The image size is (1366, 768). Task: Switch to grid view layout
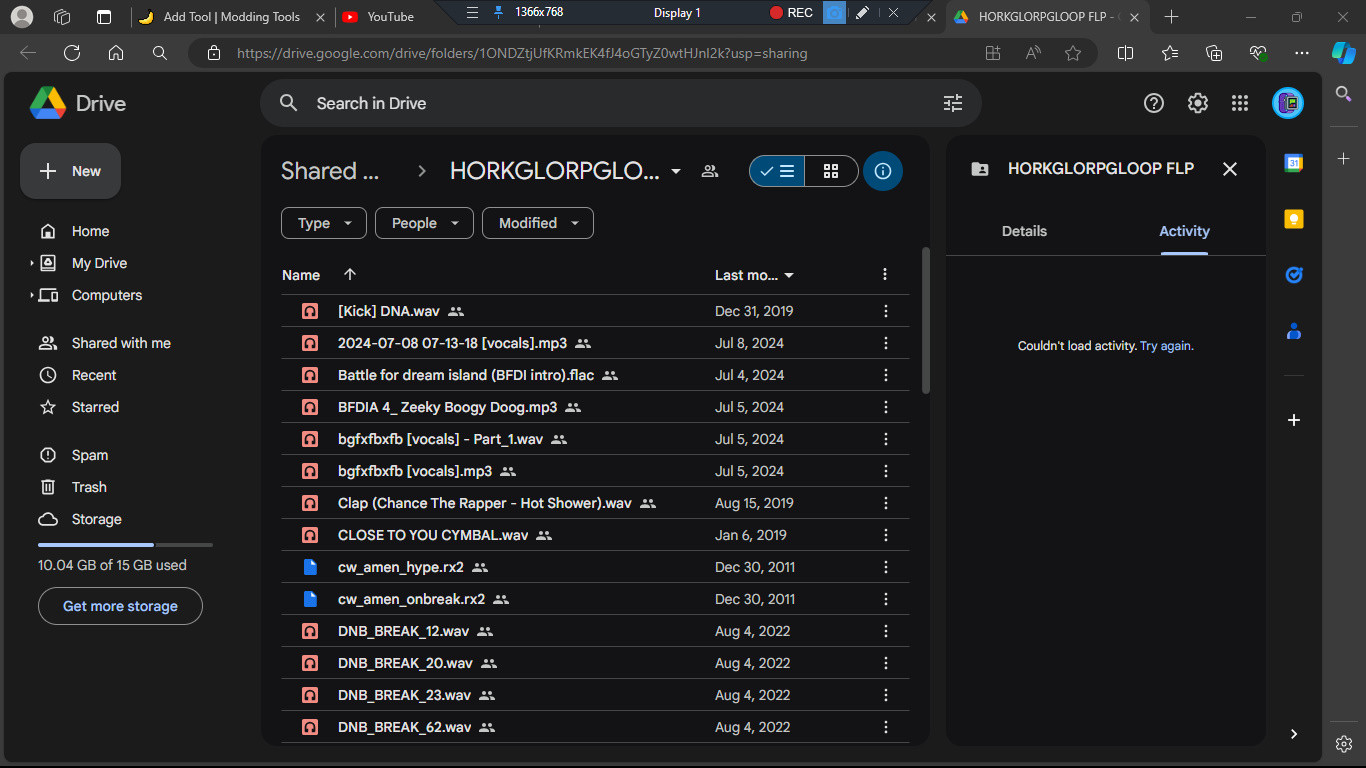pos(831,171)
